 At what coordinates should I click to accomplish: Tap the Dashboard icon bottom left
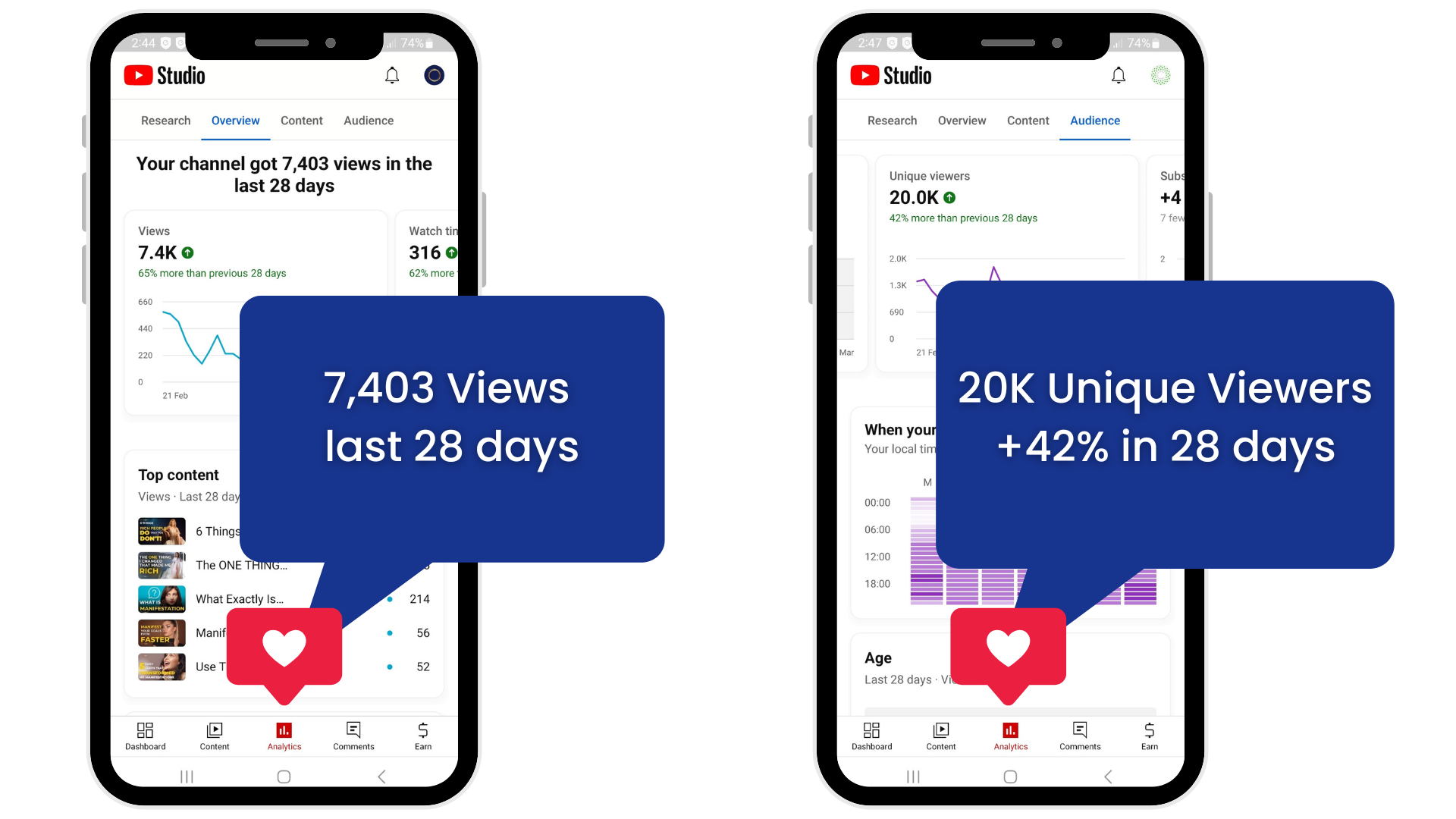point(145,735)
